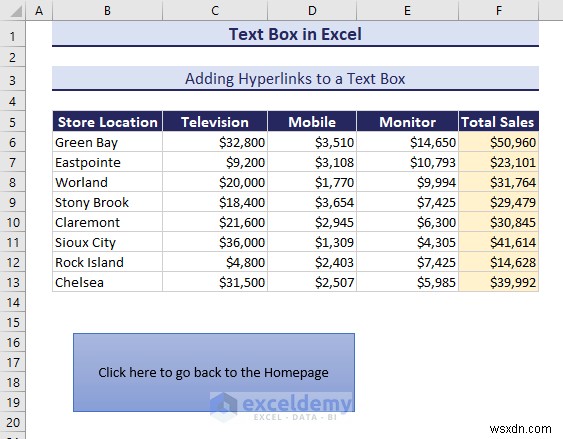Select Eastpointe Monitor value $10,793
The image size is (563, 439).
408,162
